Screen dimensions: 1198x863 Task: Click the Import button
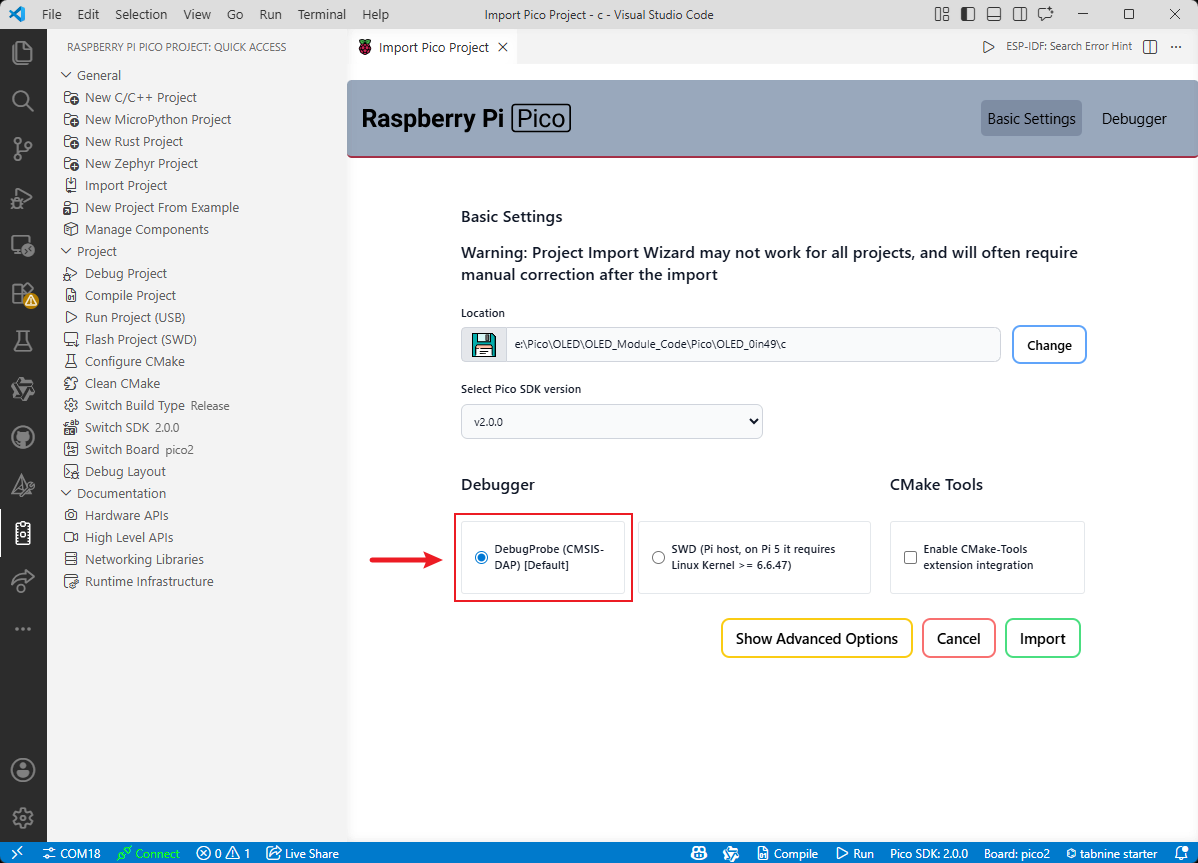[1042, 638]
